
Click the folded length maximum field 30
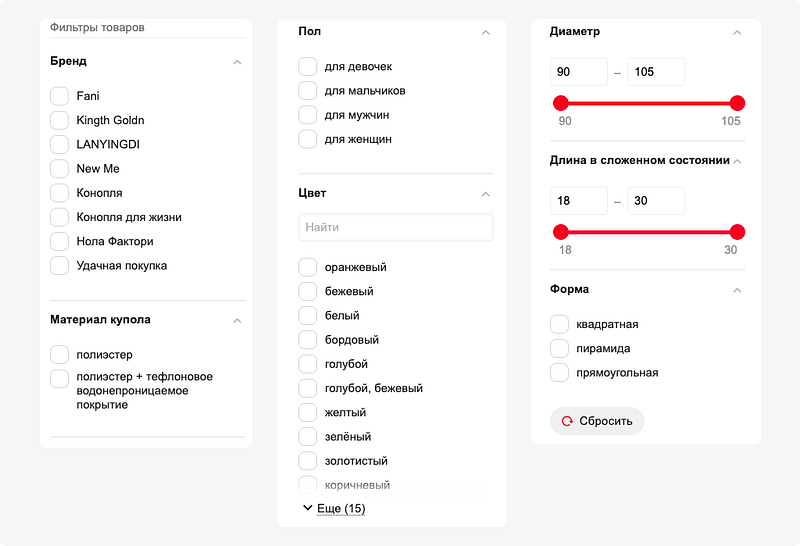tap(656, 201)
